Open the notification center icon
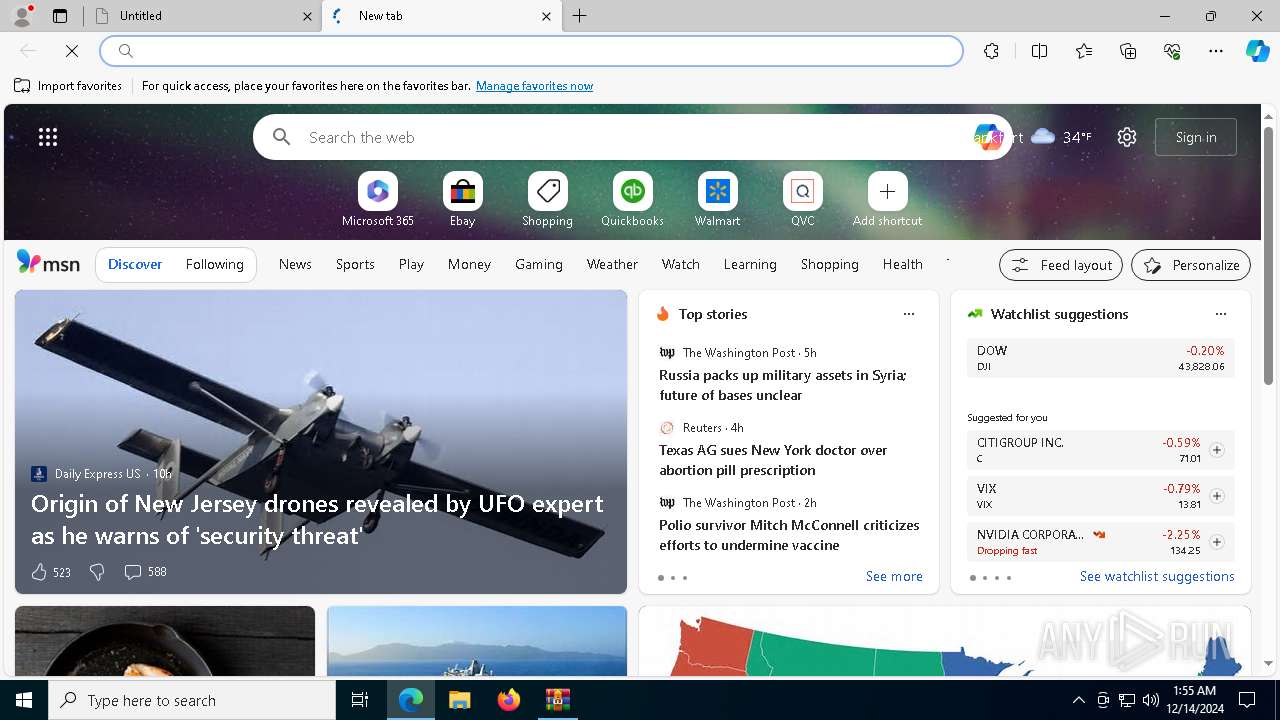Viewport: 1280px width, 720px height. pos(1247,700)
